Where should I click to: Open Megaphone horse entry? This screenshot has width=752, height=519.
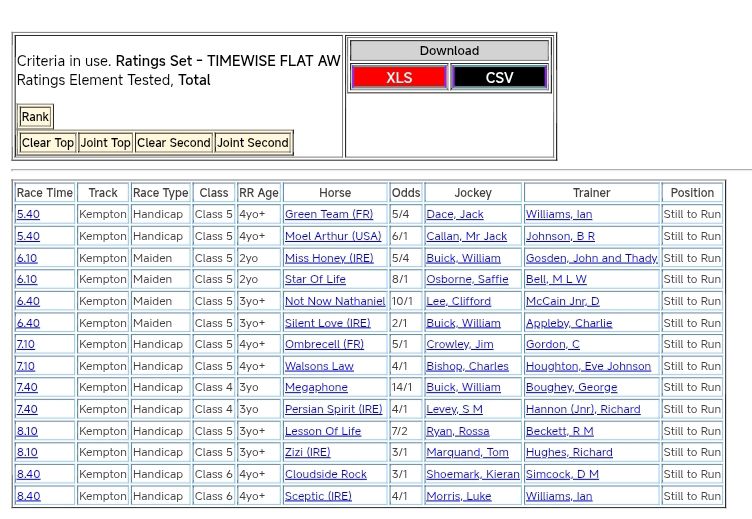(x=316, y=388)
